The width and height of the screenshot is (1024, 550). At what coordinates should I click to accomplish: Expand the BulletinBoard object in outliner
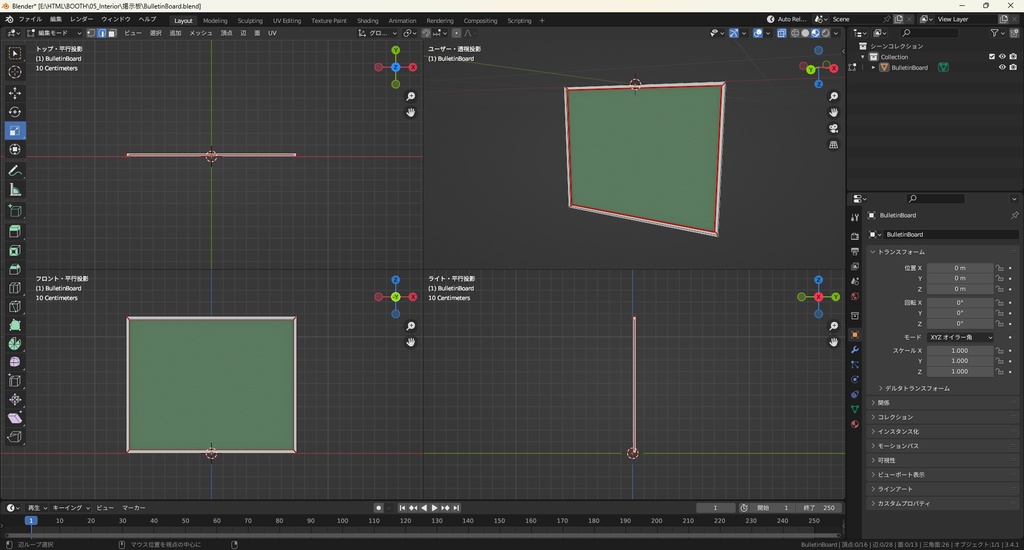point(874,68)
